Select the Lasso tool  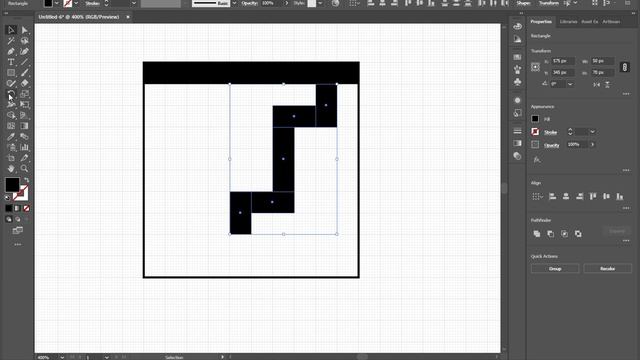point(24,41)
